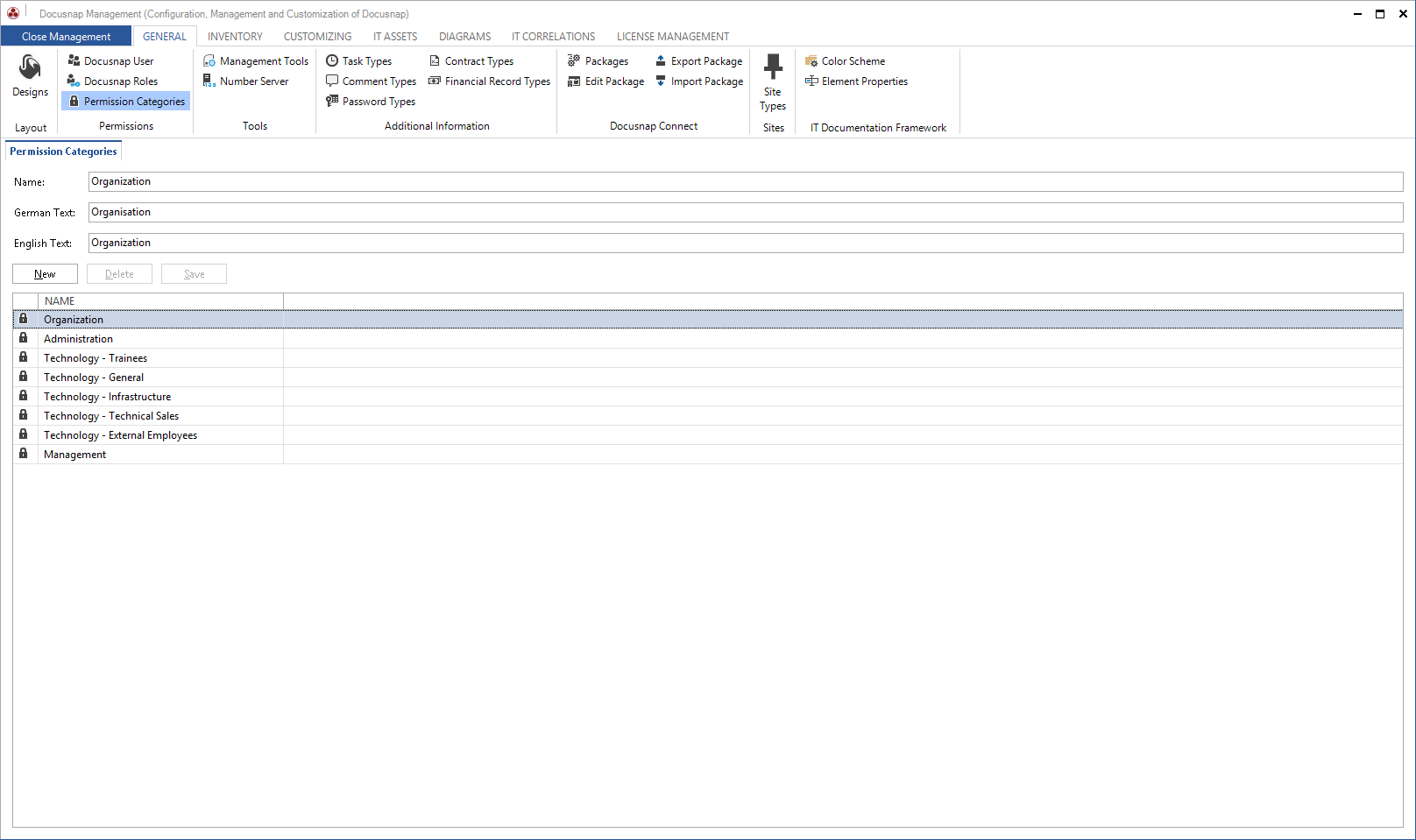
Task: Click lock icon of Organization row
Action: 24,319
